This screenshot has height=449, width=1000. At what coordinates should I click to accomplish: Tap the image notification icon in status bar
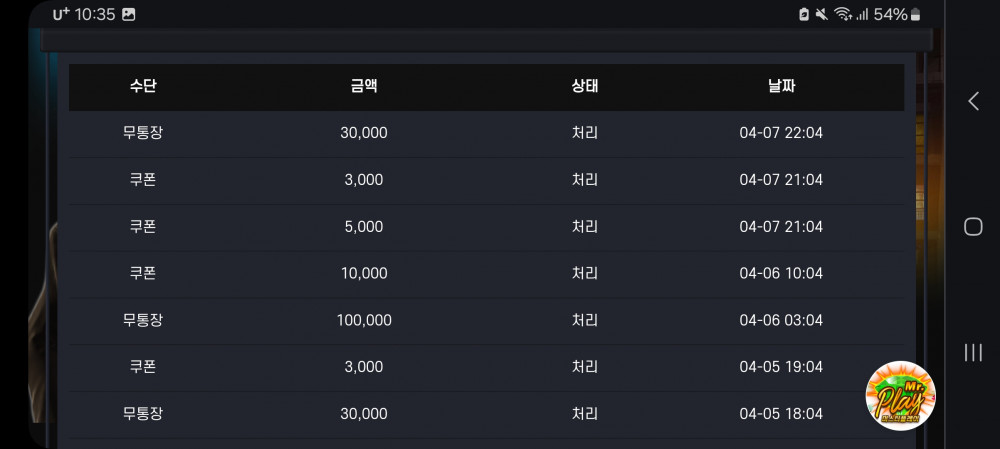129,15
